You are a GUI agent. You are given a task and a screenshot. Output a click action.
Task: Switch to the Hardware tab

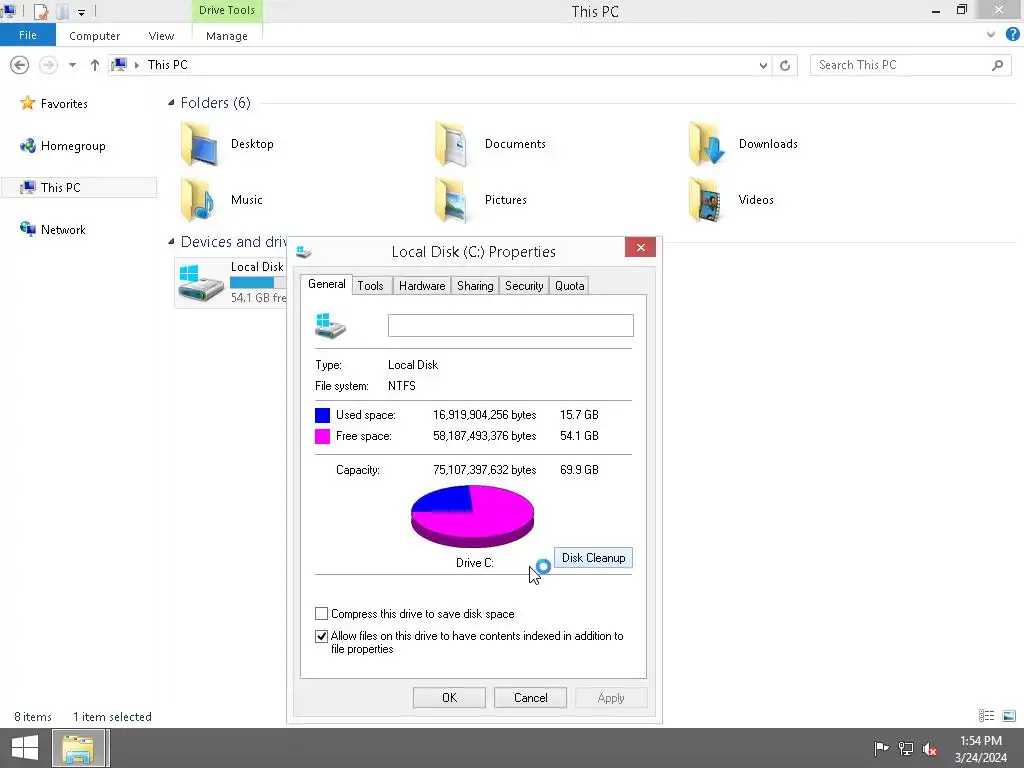coord(422,285)
